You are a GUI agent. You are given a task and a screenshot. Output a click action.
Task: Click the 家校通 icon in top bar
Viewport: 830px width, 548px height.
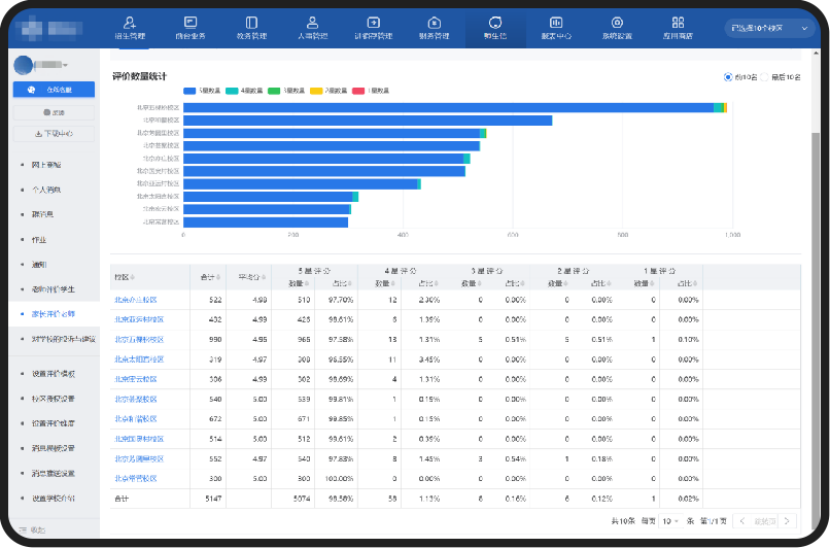point(495,26)
